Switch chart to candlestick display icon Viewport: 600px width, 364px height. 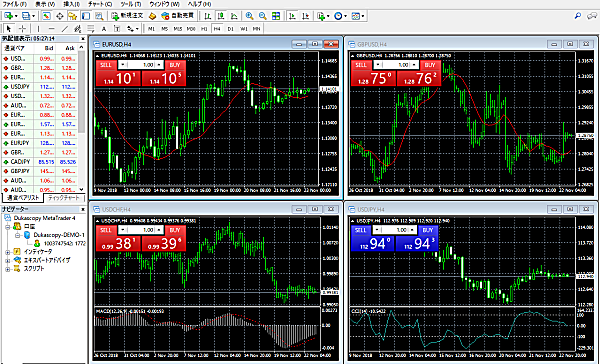[221, 16]
